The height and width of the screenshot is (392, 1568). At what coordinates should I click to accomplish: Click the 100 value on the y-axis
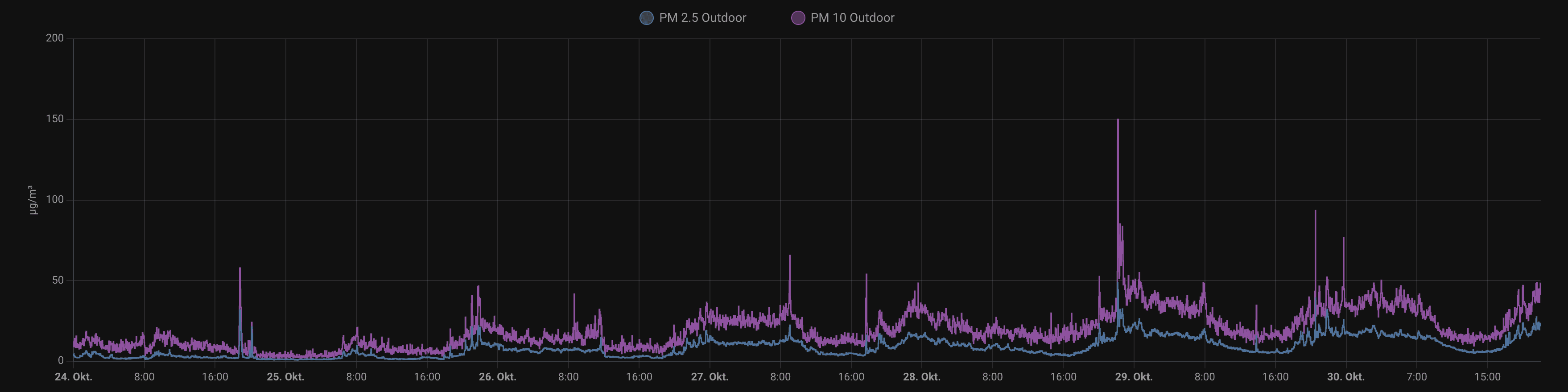(x=55, y=200)
